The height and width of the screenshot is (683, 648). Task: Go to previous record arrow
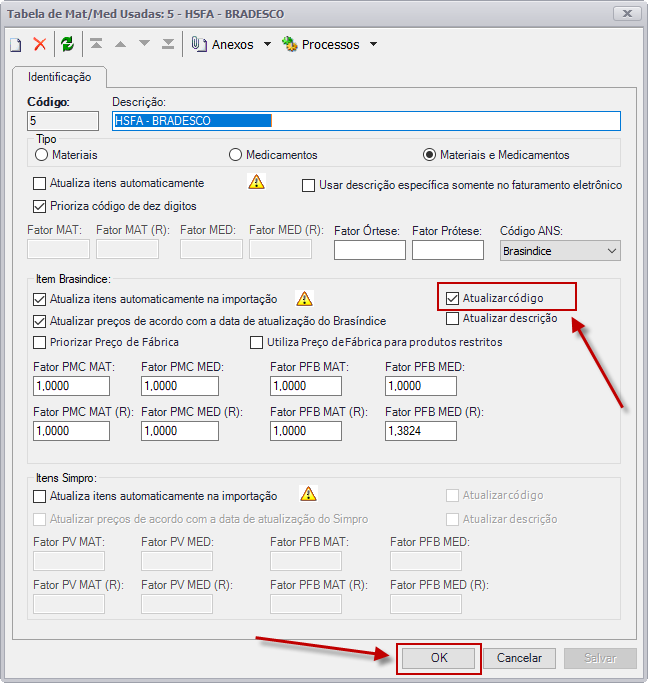pyautogui.click(x=120, y=44)
